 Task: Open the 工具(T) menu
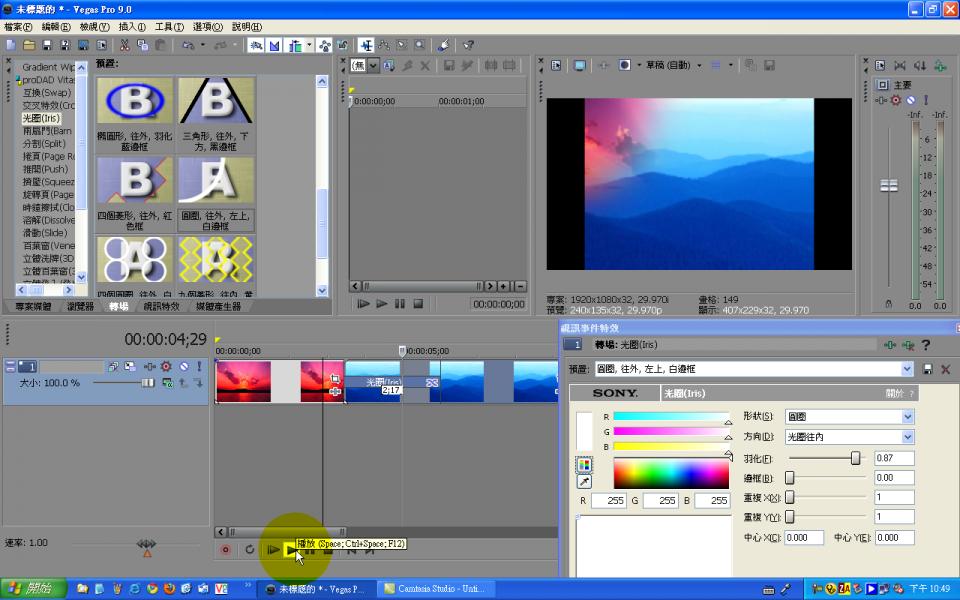coord(169,27)
